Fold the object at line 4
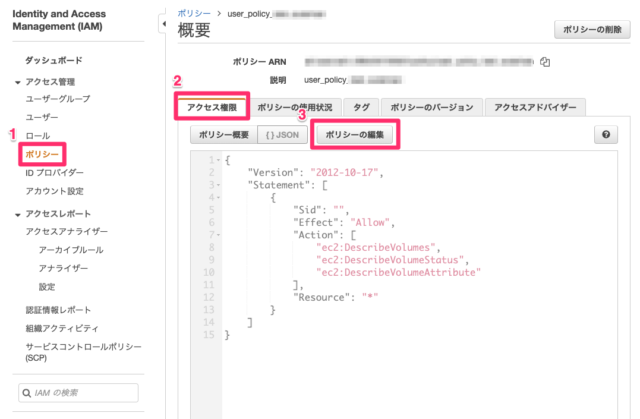Screen dimensions: 640x419 click(218, 197)
